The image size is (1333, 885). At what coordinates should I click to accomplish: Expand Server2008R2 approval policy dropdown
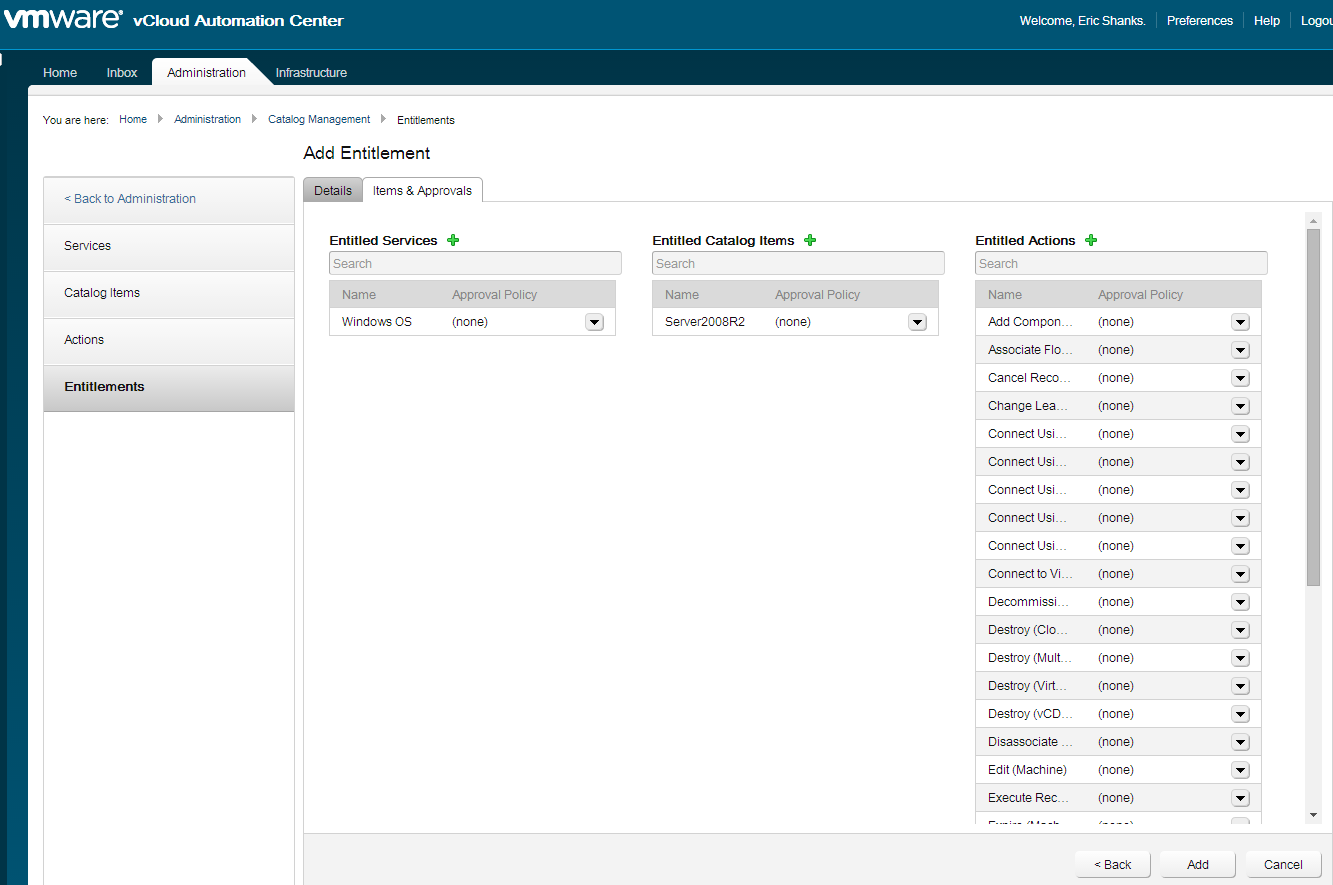pyautogui.click(x=917, y=322)
